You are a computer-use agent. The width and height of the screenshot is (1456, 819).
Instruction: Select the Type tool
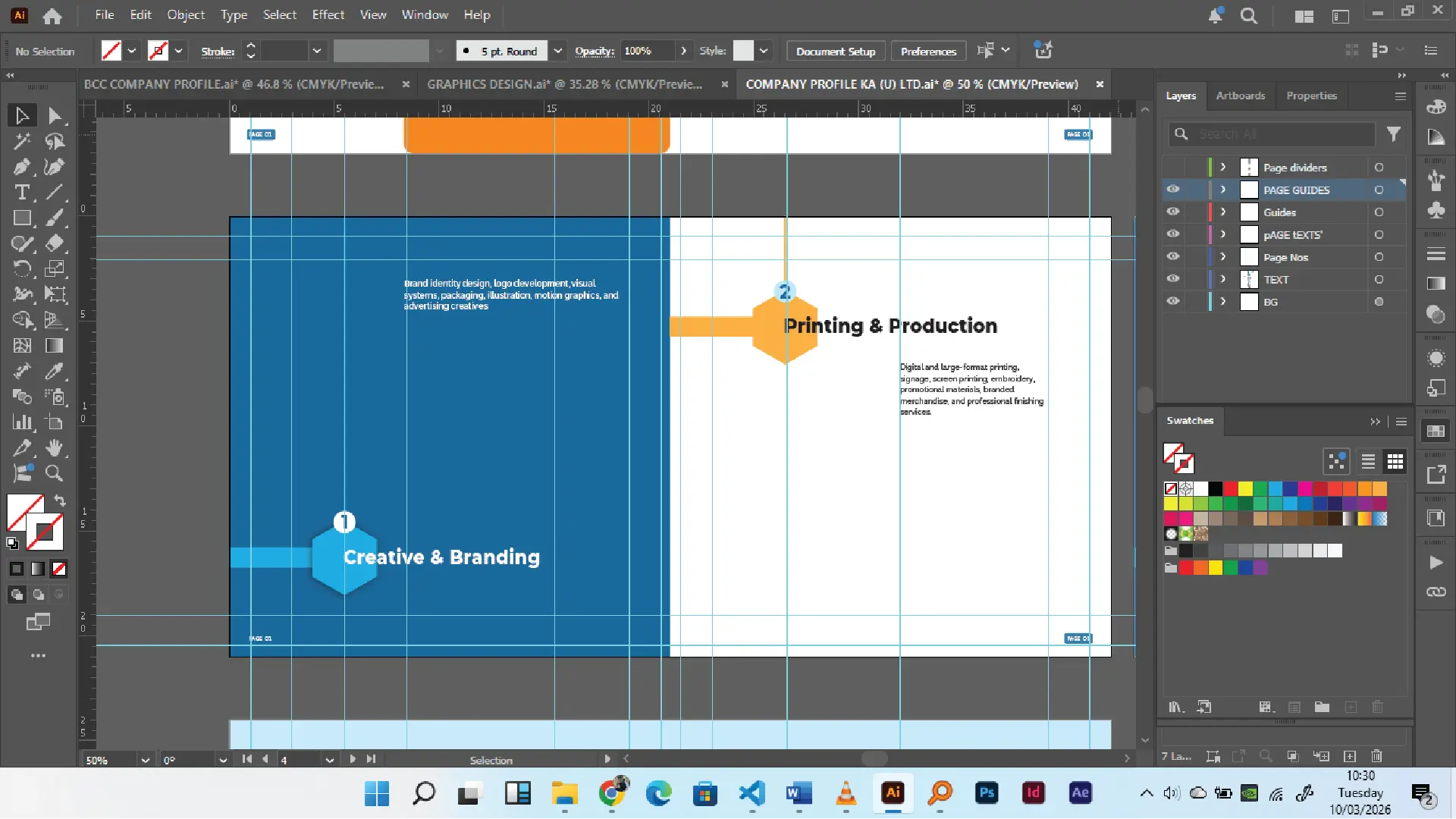pos(22,193)
